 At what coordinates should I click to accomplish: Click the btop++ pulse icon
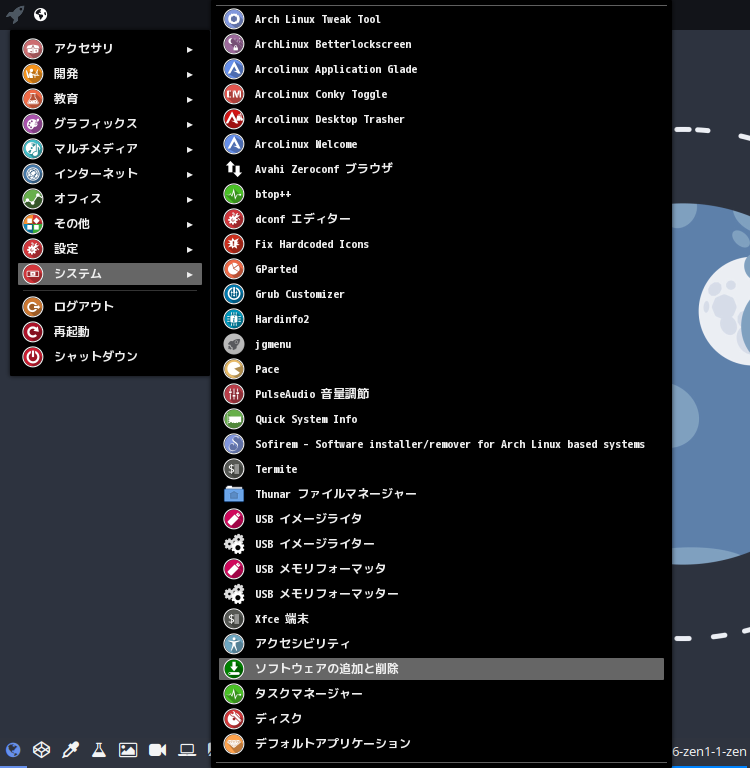(x=234, y=194)
